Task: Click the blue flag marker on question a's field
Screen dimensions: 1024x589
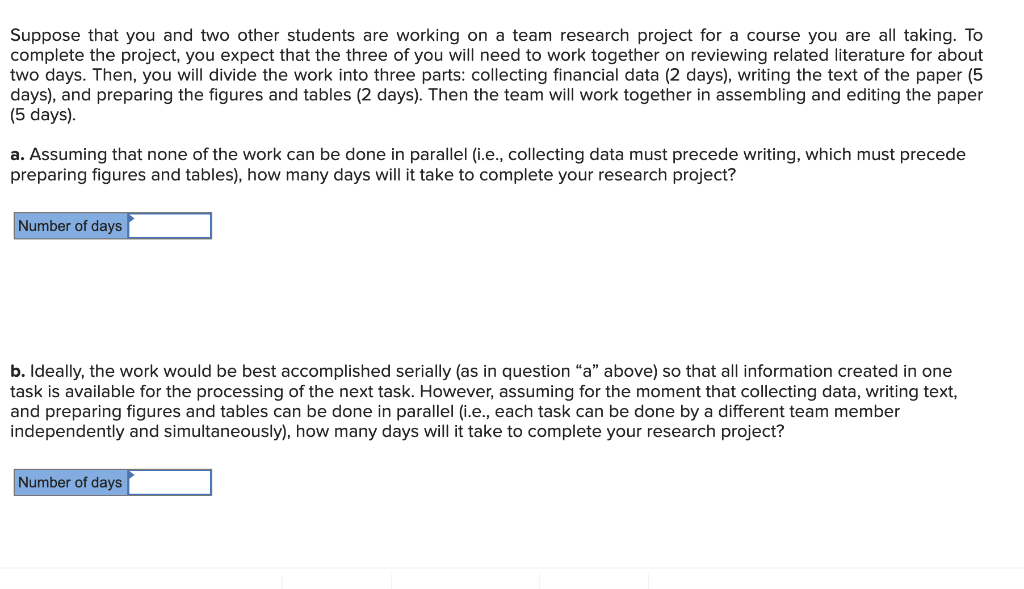Action: pos(129,218)
